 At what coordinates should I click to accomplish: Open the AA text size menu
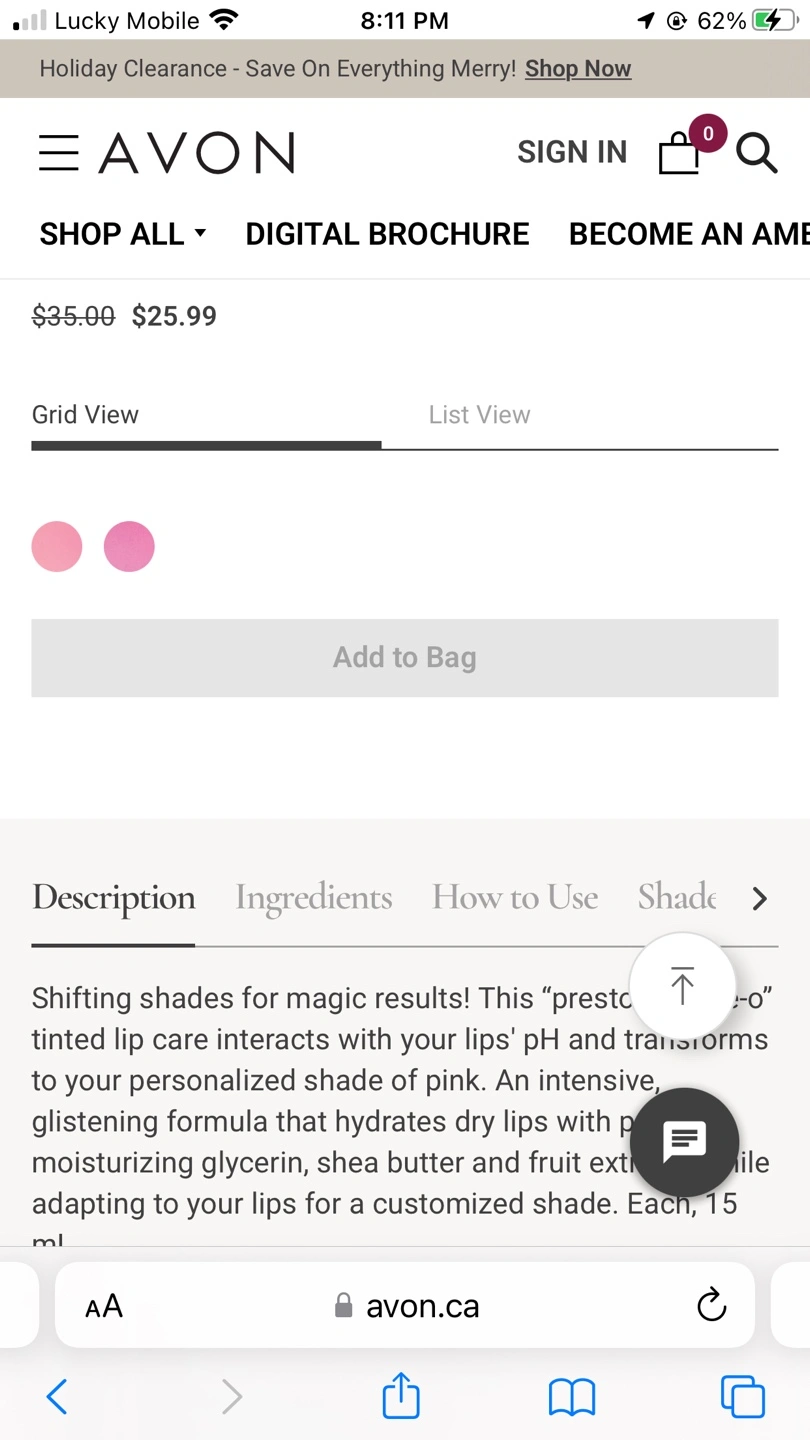104,1306
